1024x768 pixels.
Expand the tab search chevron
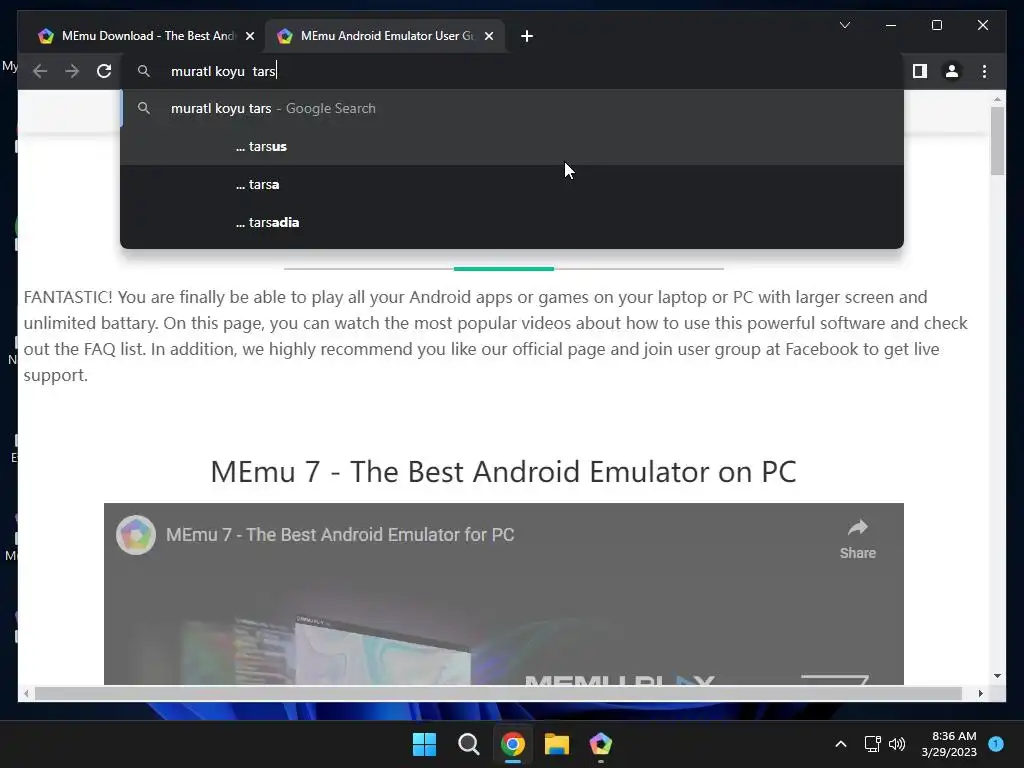tap(844, 25)
